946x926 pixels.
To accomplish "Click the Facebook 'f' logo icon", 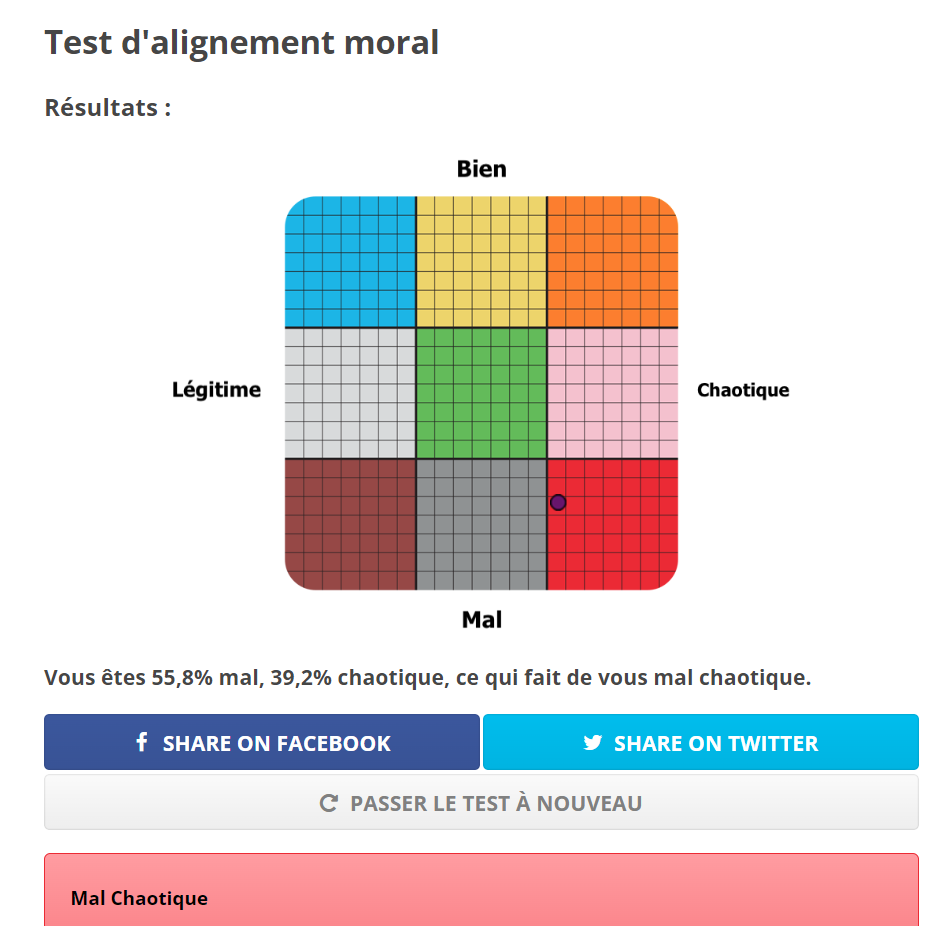I will pyautogui.click(x=142, y=742).
